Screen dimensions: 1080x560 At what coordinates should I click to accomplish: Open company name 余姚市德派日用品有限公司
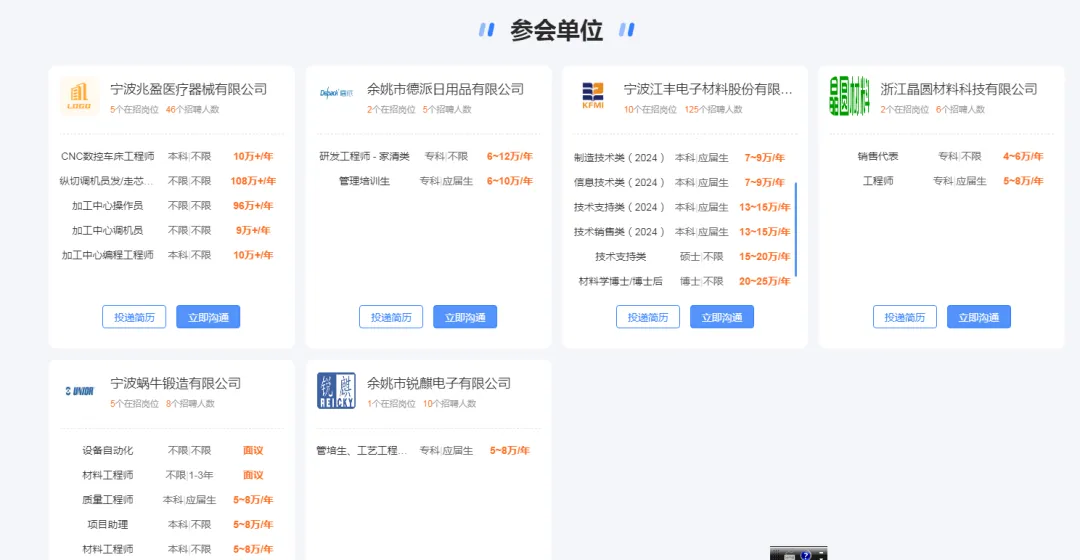pyautogui.click(x=446, y=89)
